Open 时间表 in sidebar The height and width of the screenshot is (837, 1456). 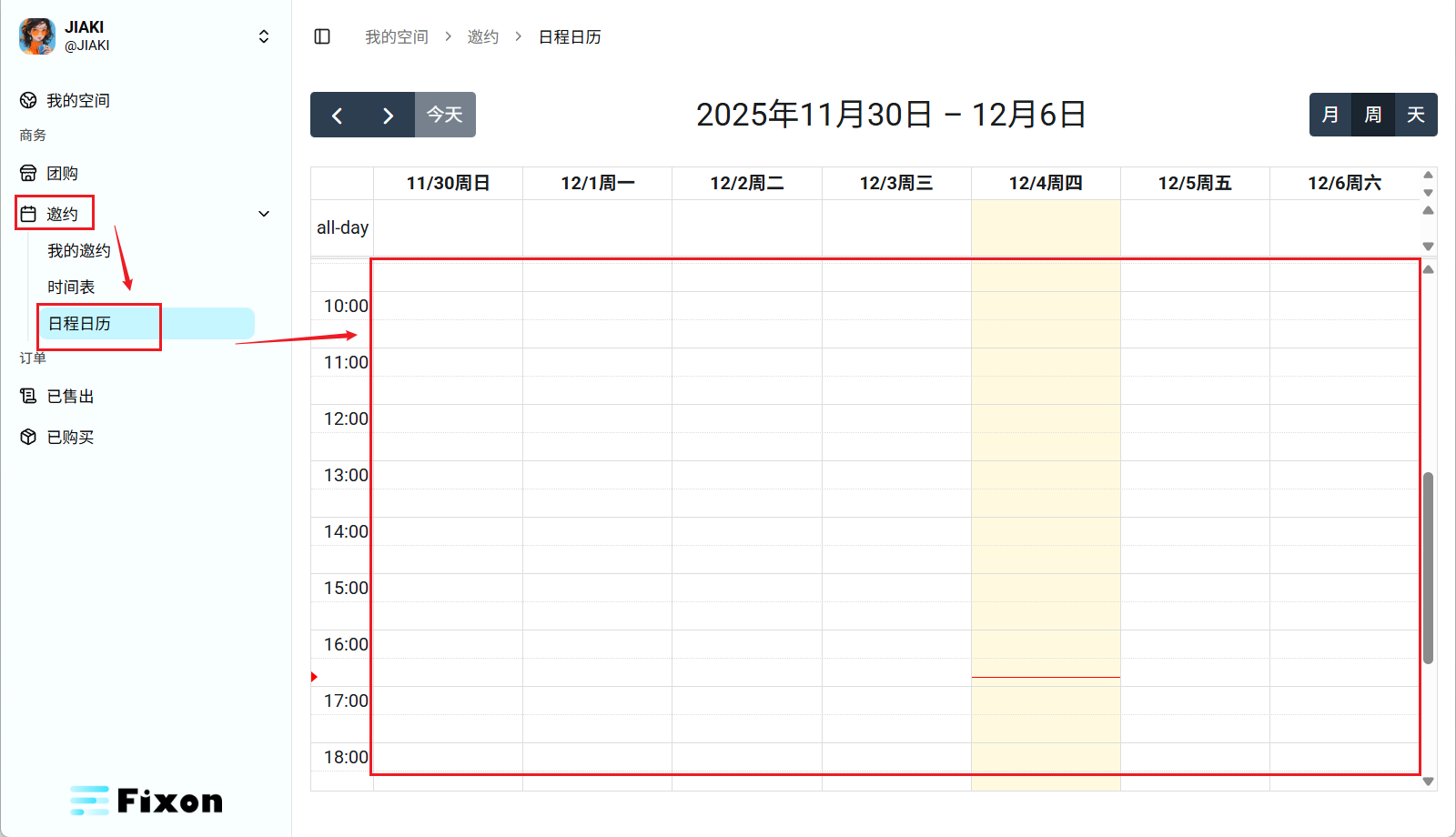click(x=71, y=287)
